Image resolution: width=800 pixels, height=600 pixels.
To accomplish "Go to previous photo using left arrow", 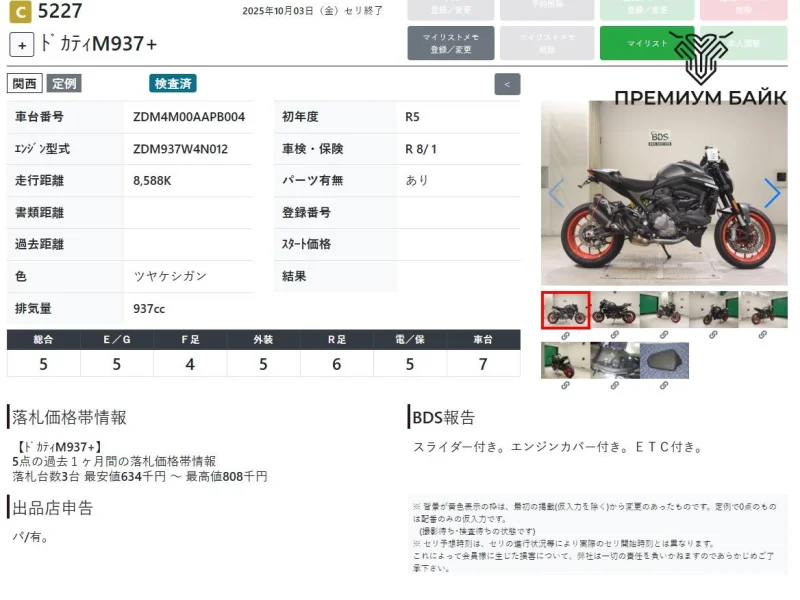I will [x=556, y=193].
